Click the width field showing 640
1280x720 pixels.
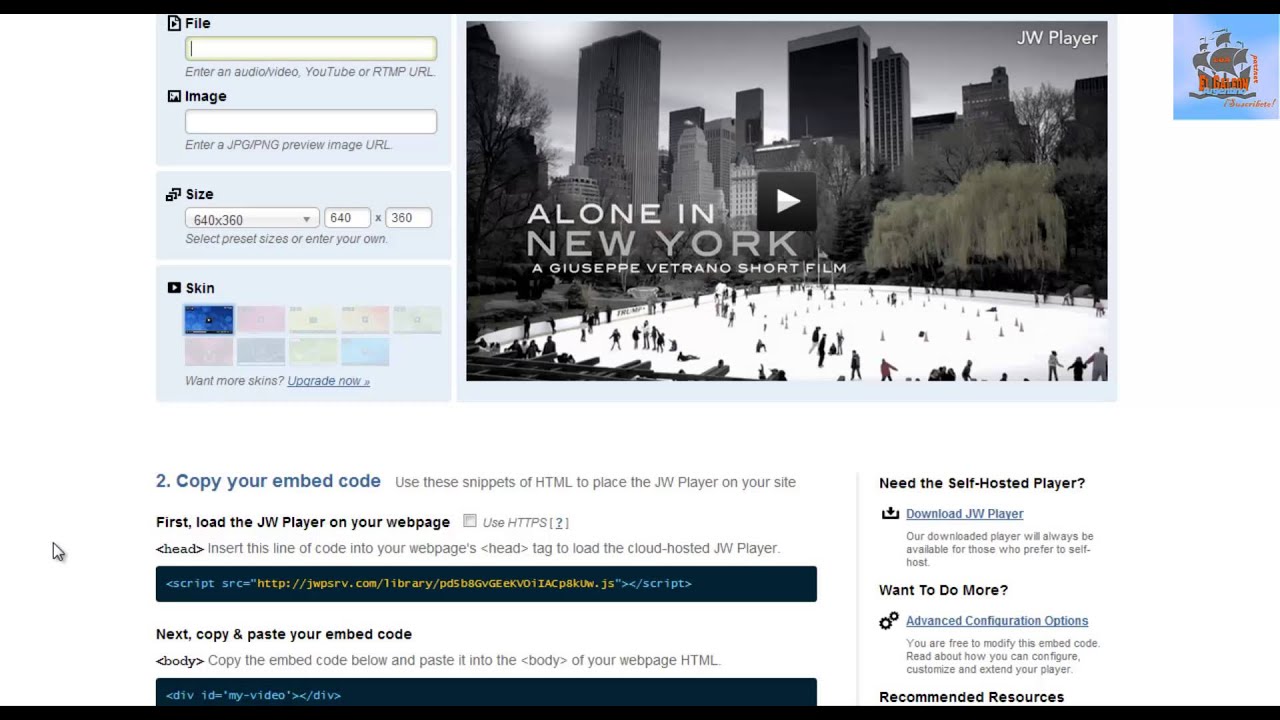347,218
